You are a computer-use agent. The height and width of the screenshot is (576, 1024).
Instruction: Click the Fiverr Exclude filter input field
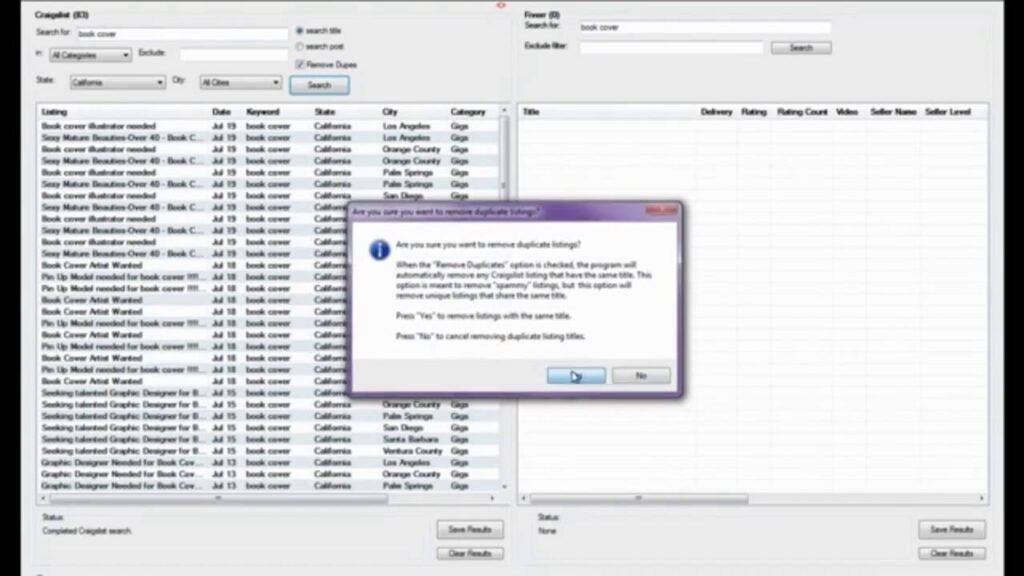671,47
